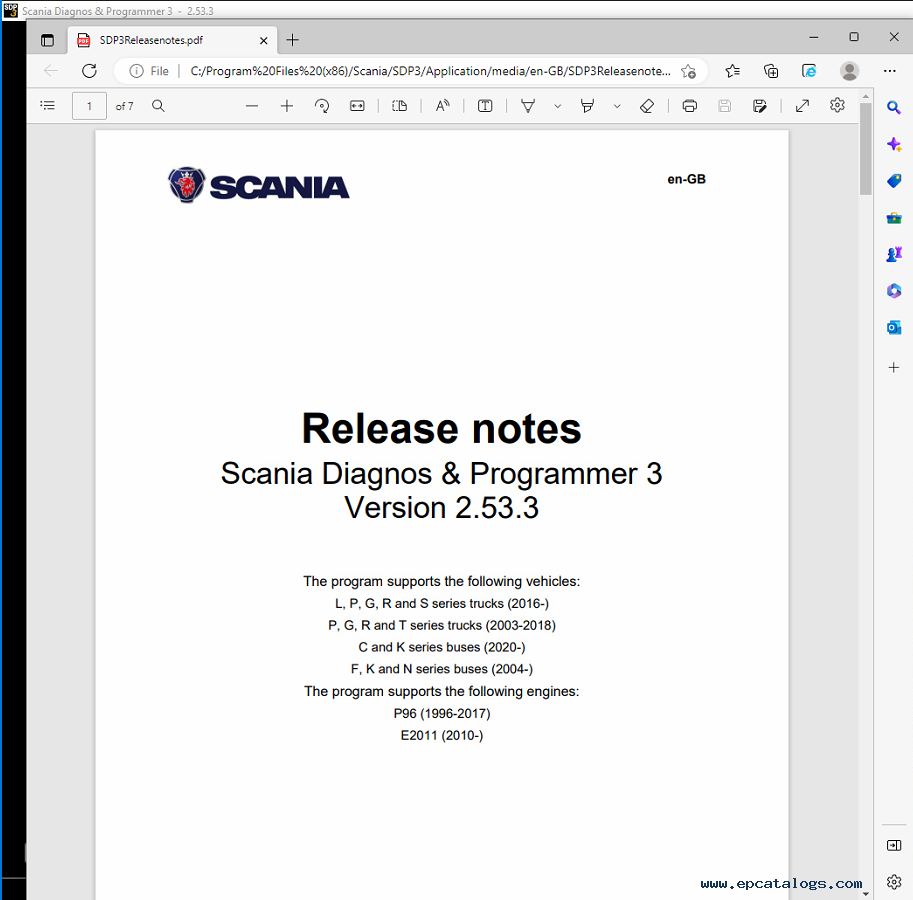Close the SDP3Releasenotes.pdf tab

click(x=263, y=40)
